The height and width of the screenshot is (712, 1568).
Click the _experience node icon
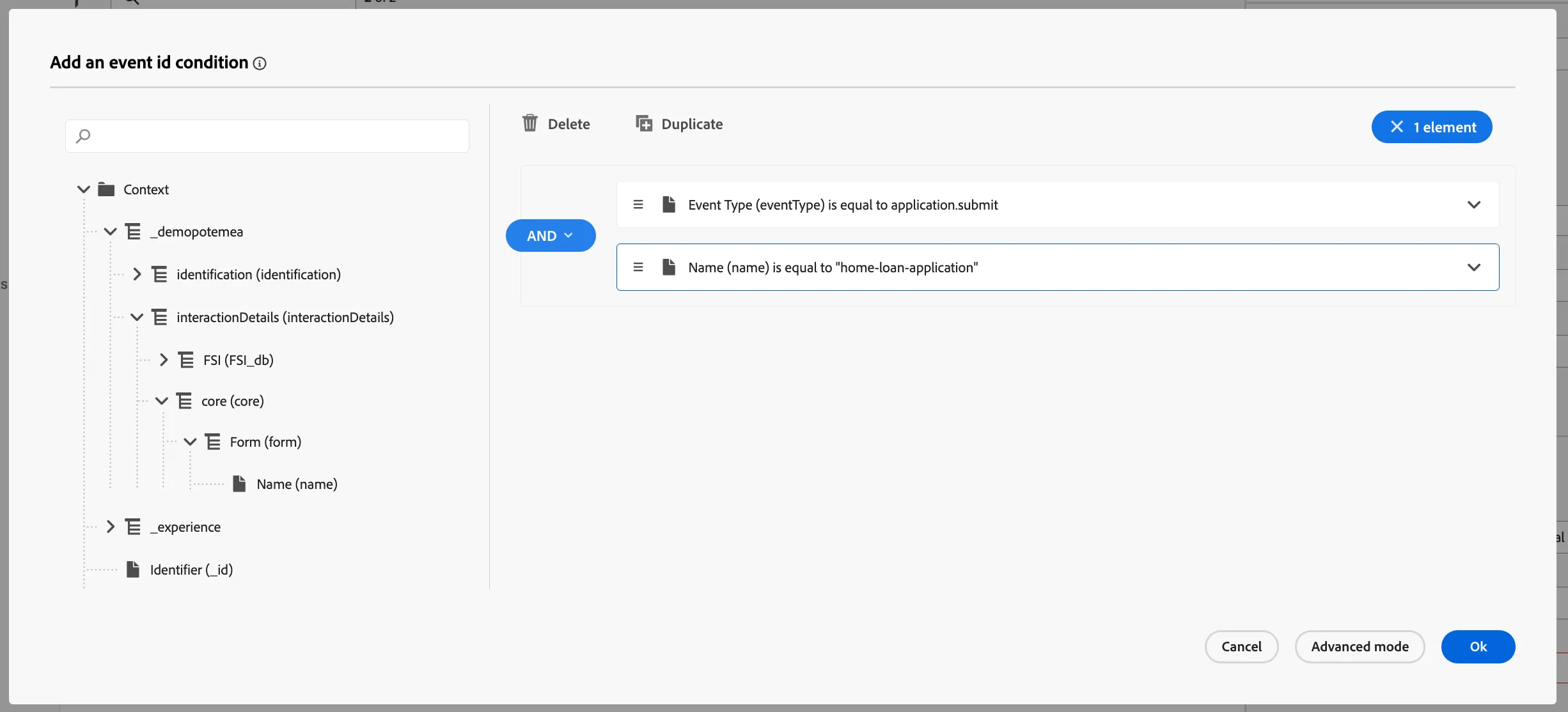tap(133, 527)
